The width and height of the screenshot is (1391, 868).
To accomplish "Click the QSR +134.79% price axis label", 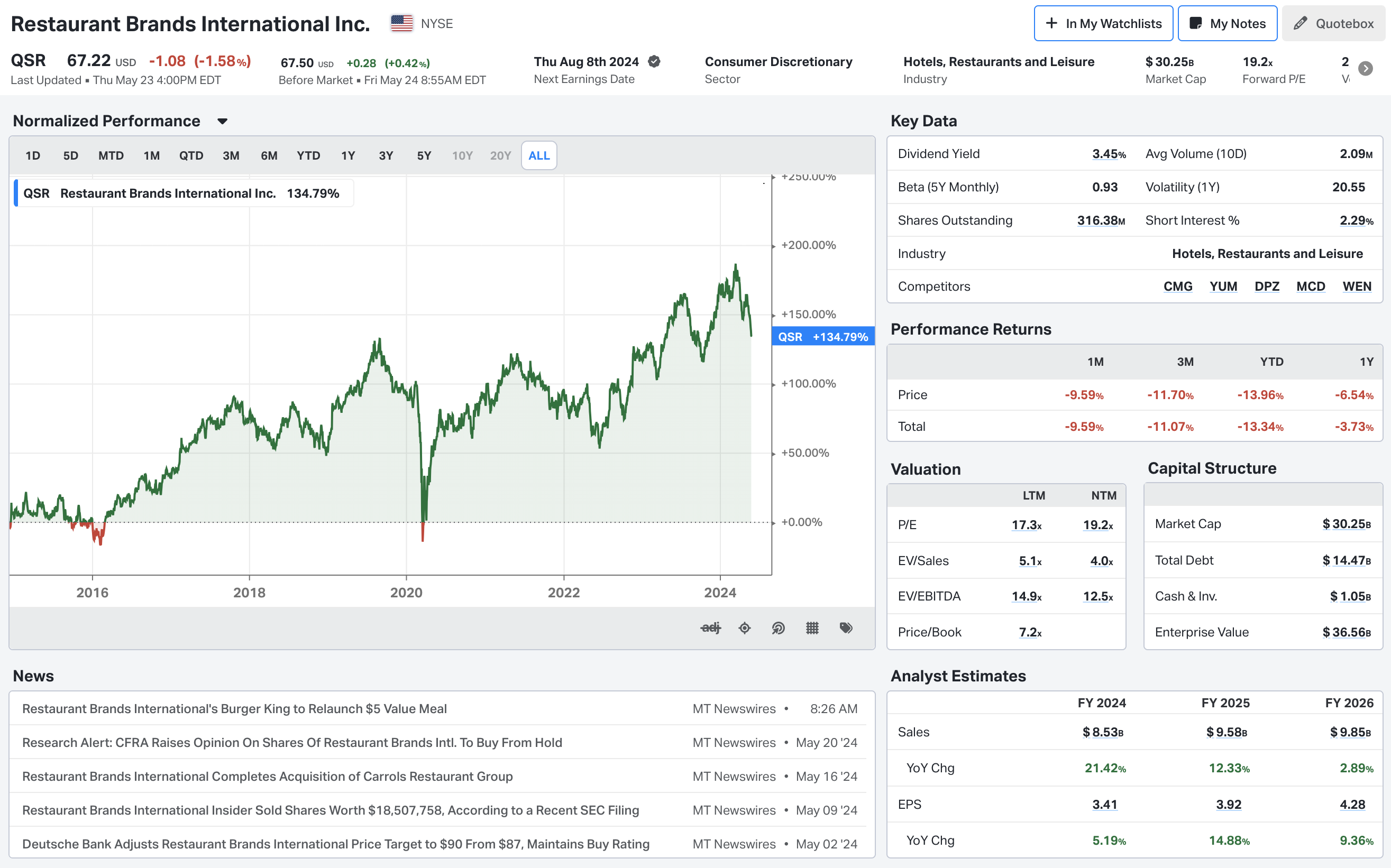I will point(822,337).
